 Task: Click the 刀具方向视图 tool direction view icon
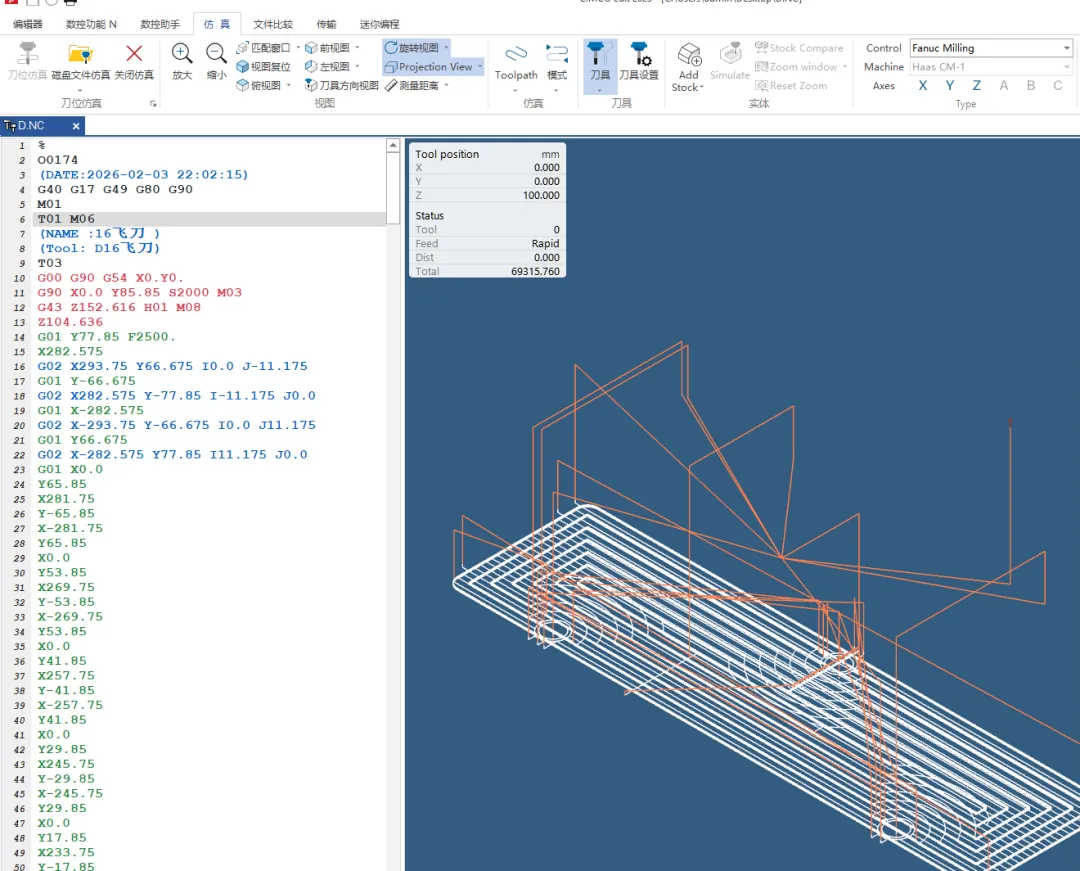coord(341,86)
